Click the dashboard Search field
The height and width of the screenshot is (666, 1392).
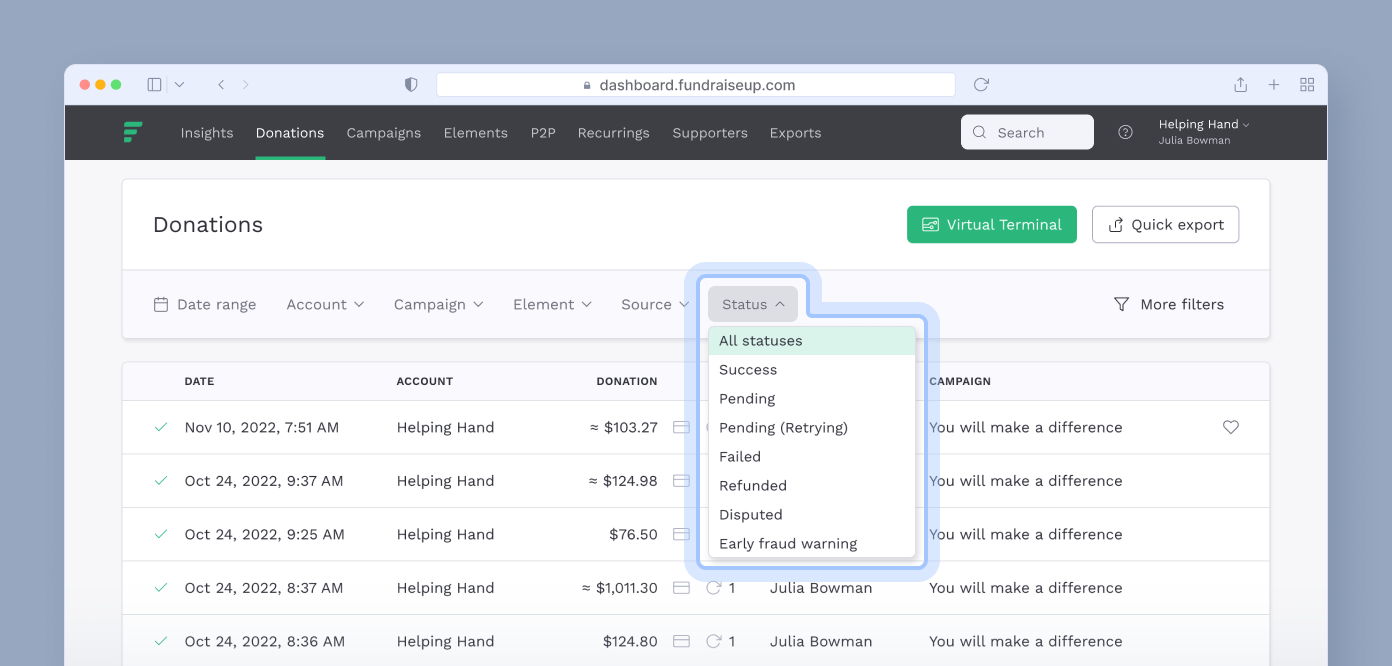pyautogui.click(x=1027, y=132)
